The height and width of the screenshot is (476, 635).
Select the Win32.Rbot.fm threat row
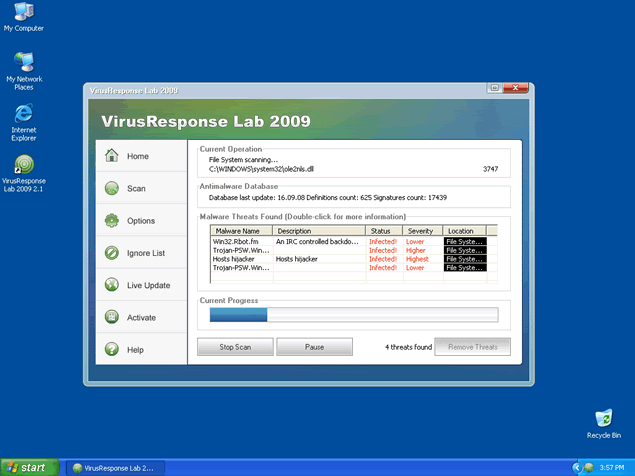[x=240, y=242]
